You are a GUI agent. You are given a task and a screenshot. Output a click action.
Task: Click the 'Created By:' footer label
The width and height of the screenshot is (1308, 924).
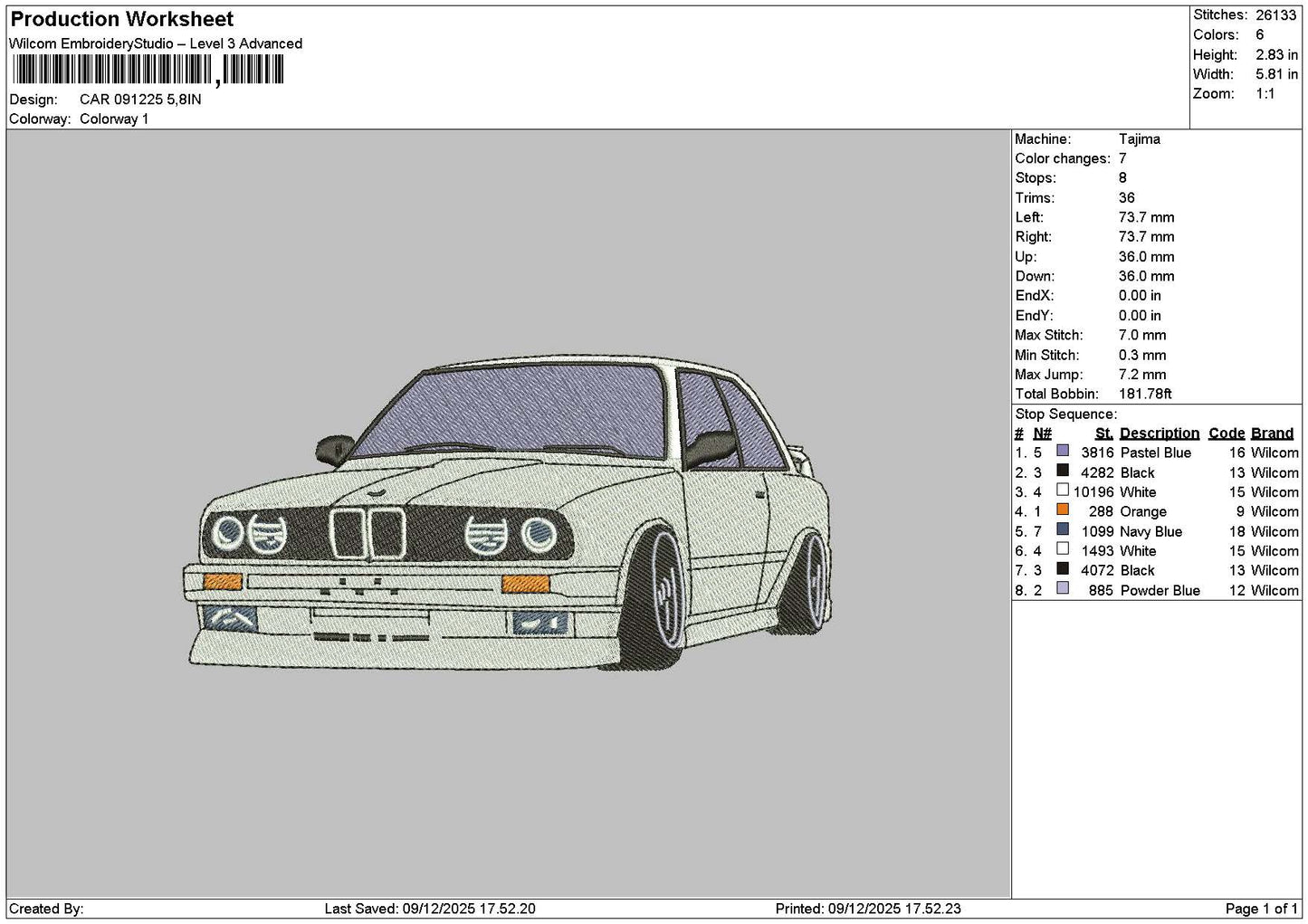(46, 910)
